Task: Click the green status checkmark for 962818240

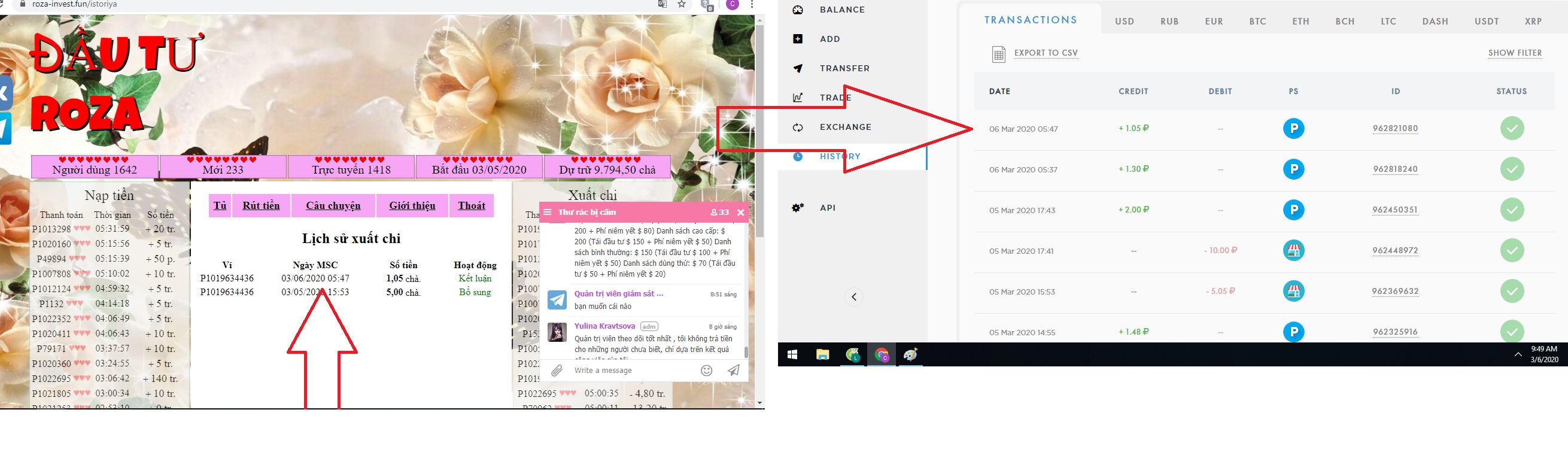Action: pyautogui.click(x=1512, y=169)
